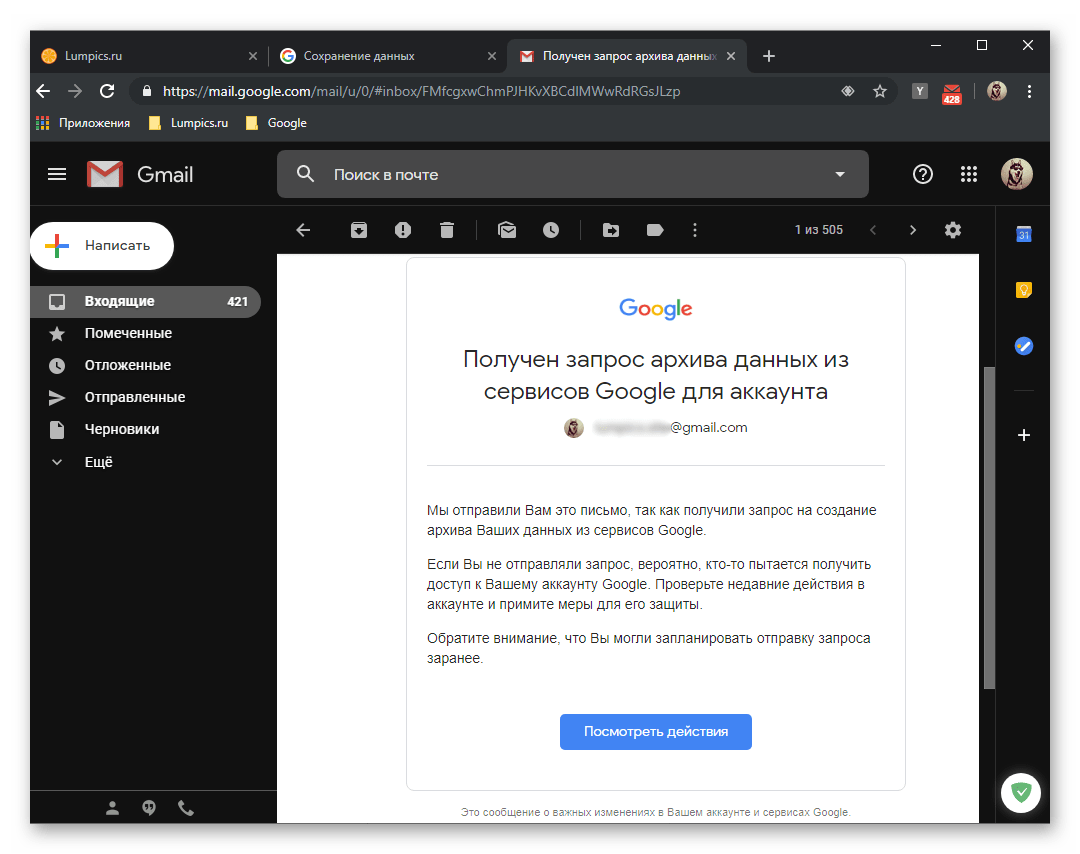Open the Labels tag icon
The image size is (1080, 854).
[655, 230]
